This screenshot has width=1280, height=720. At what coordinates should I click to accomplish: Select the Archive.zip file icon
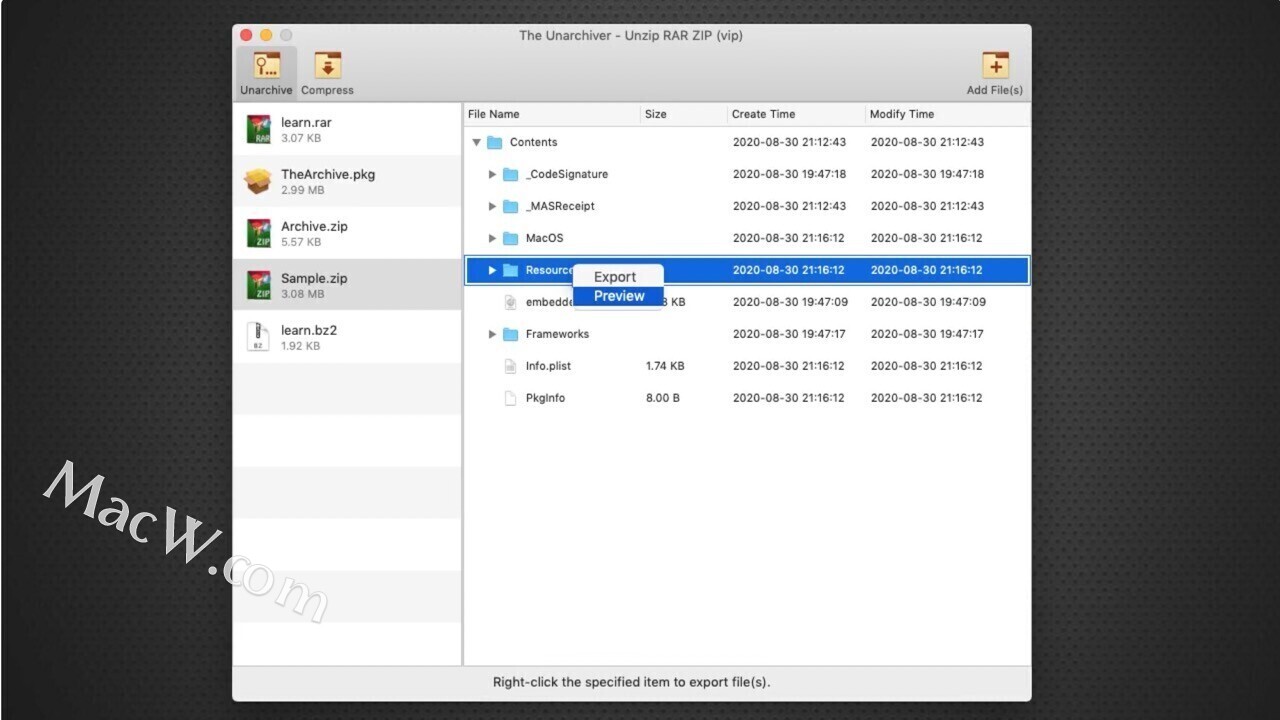(x=258, y=234)
